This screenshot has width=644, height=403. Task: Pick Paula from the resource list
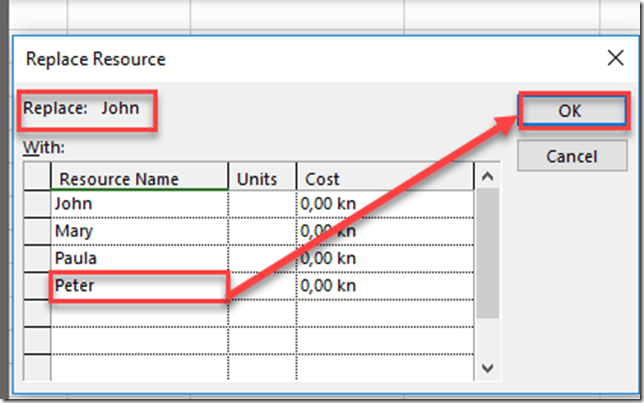139,259
